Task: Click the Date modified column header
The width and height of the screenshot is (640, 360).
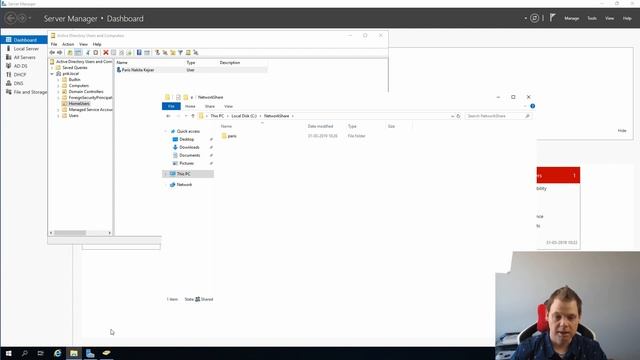Action: tap(320, 127)
